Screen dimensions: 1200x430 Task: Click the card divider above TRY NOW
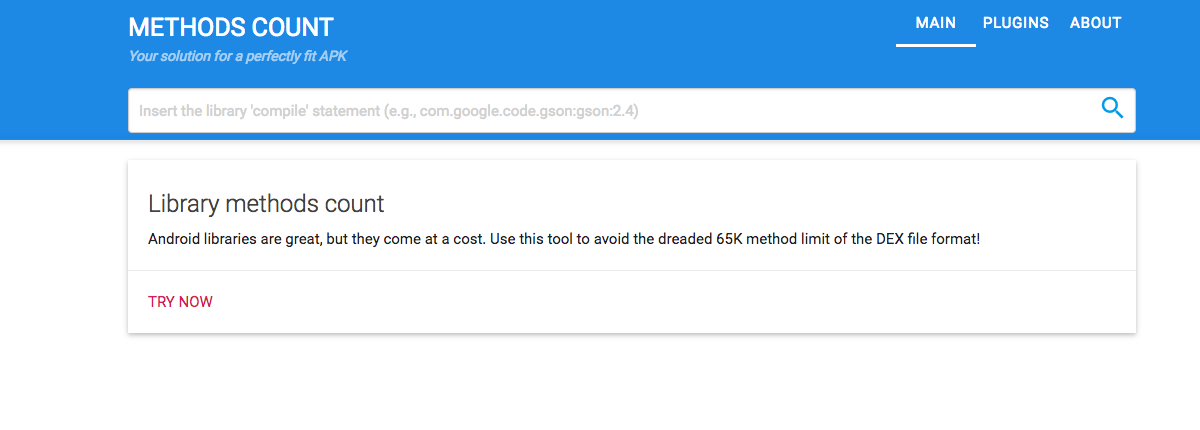632,270
